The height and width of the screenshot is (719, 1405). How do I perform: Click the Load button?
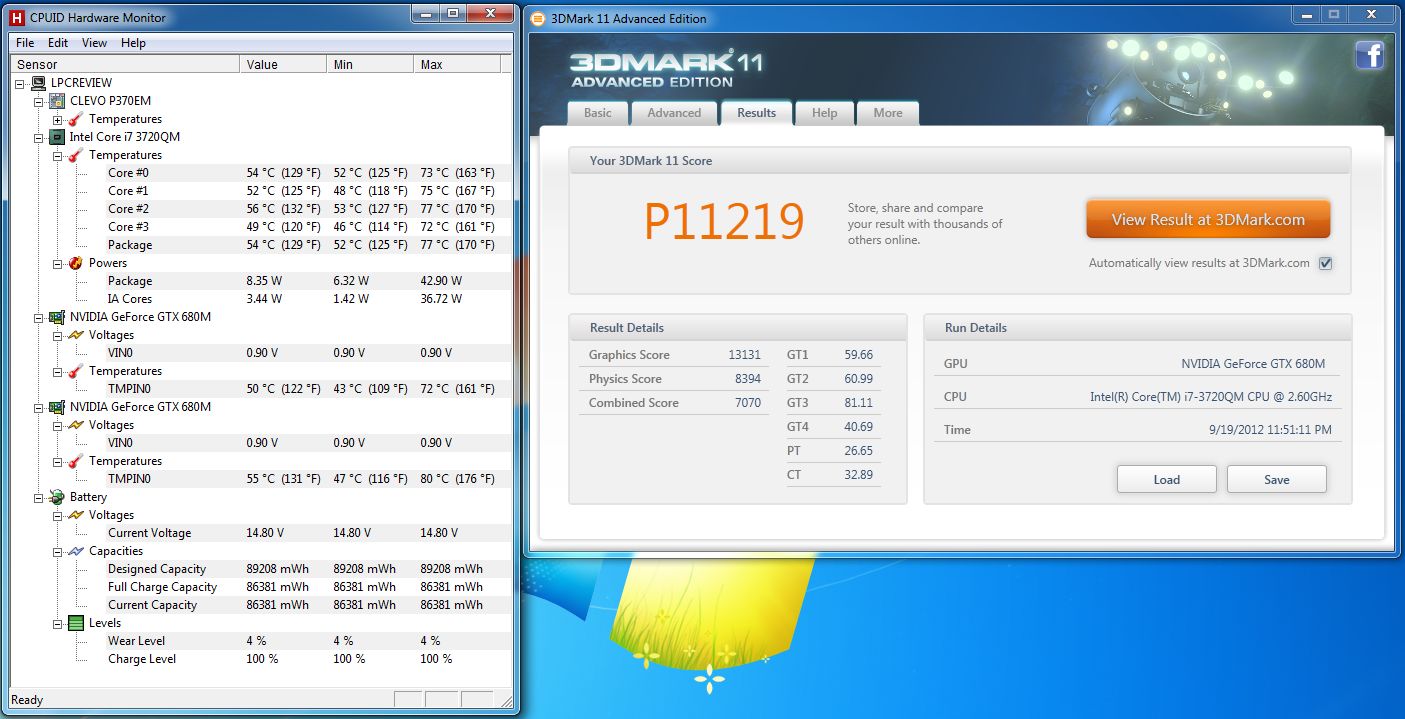(1166, 479)
